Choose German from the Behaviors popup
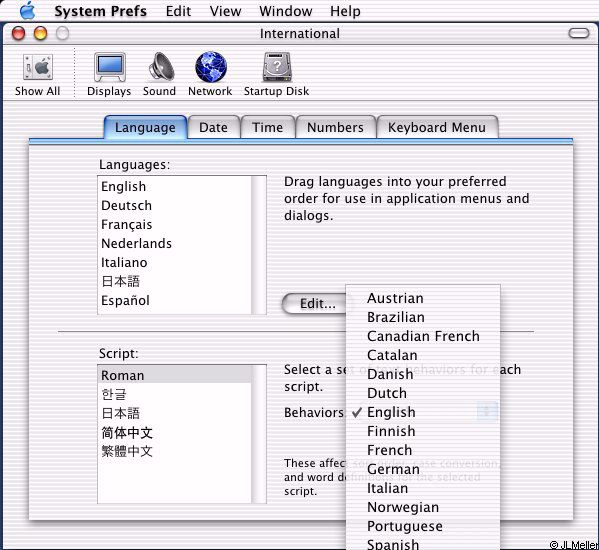Screen dimensions: 599x550 (x=423, y=469)
